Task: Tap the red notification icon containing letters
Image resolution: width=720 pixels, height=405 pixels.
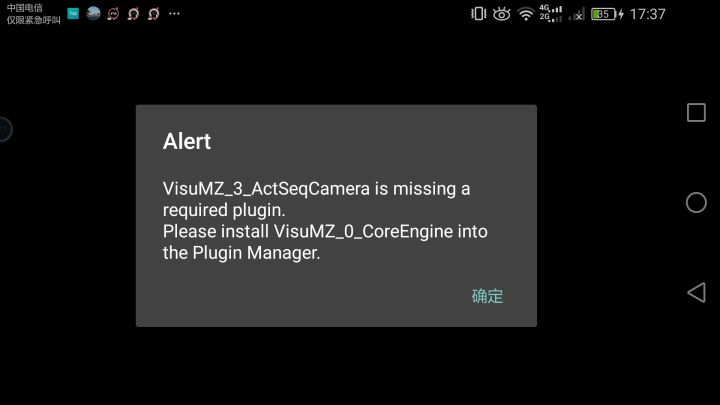Action: click(113, 14)
